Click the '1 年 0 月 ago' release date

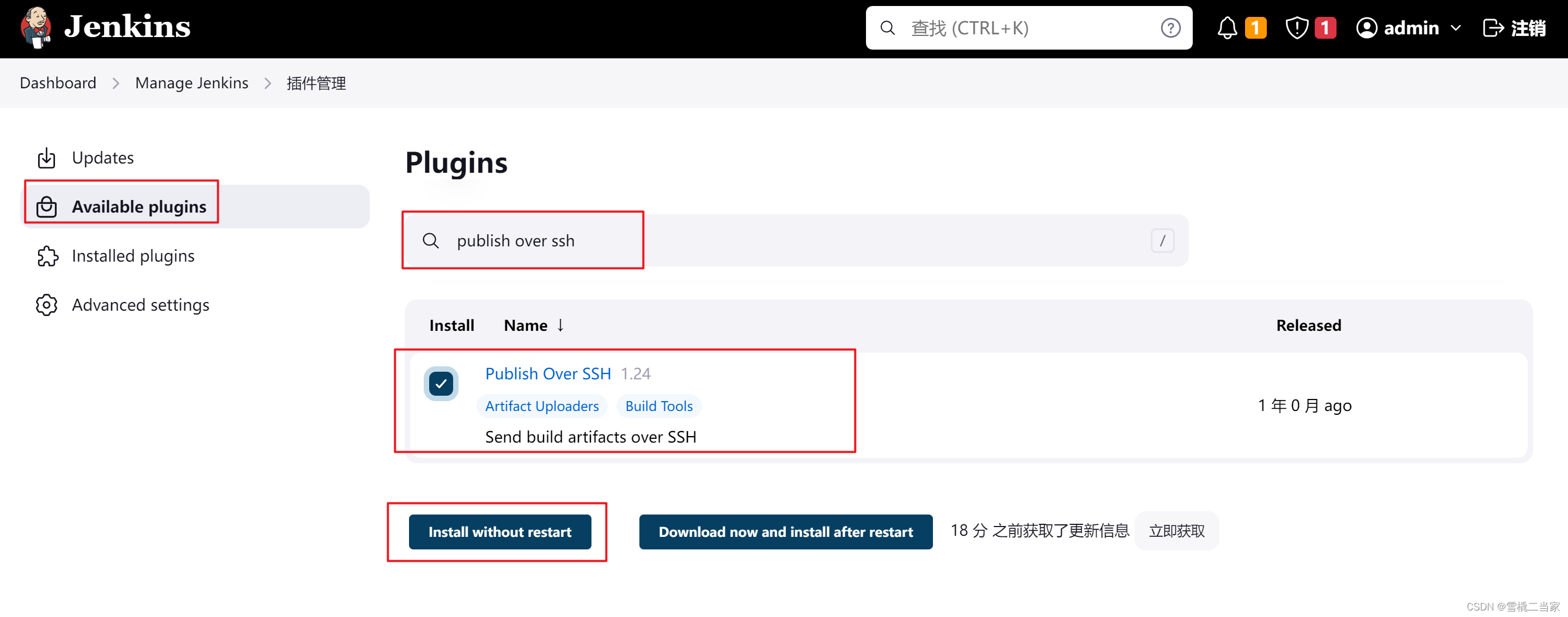pyautogui.click(x=1304, y=406)
